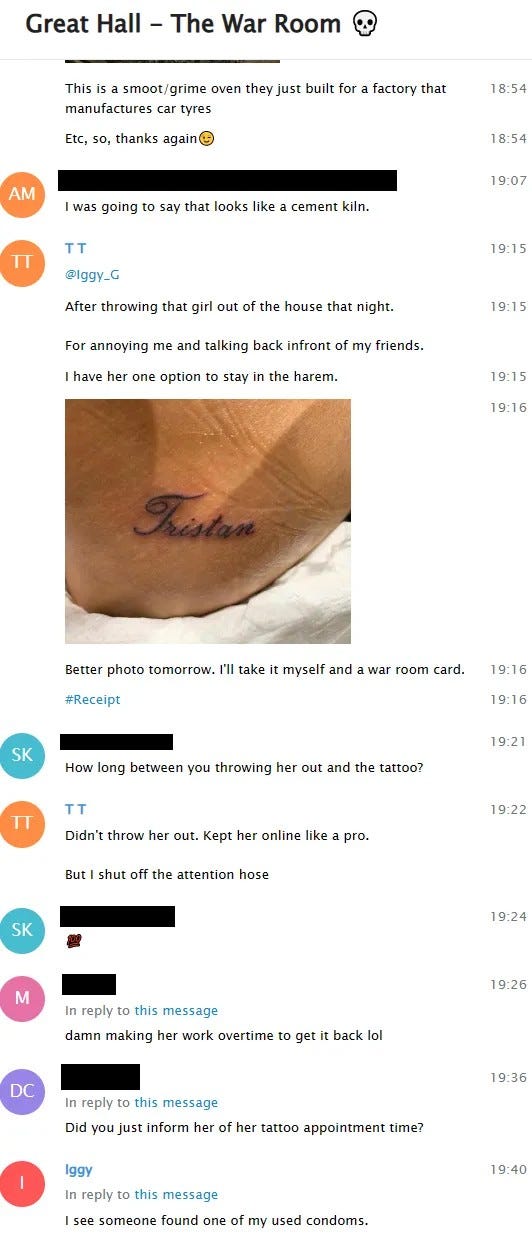Click the purple DC avatar circle
This screenshot has width=532, height=1246.
(x=22, y=1091)
